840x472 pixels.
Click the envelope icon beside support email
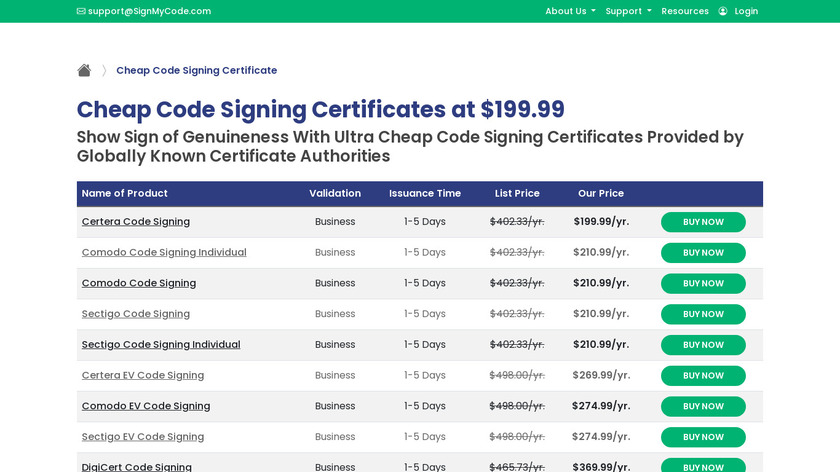click(81, 11)
